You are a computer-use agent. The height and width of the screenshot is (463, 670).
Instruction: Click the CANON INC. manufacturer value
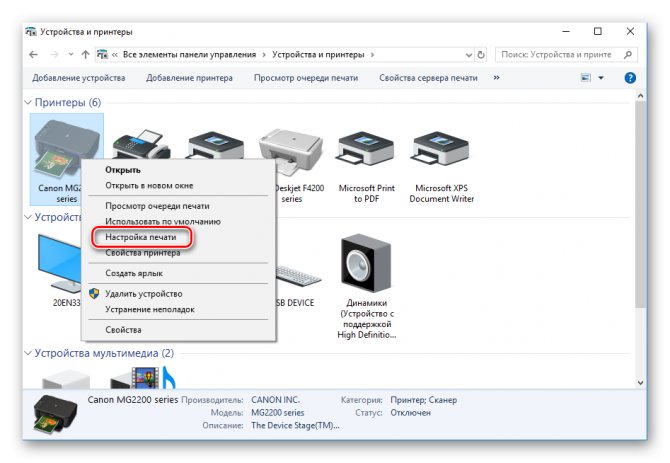click(x=276, y=400)
